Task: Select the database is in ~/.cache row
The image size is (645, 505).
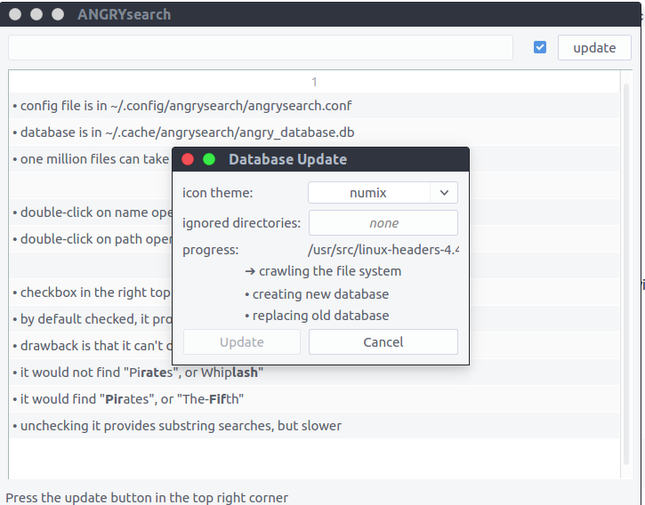Action: [183, 132]
